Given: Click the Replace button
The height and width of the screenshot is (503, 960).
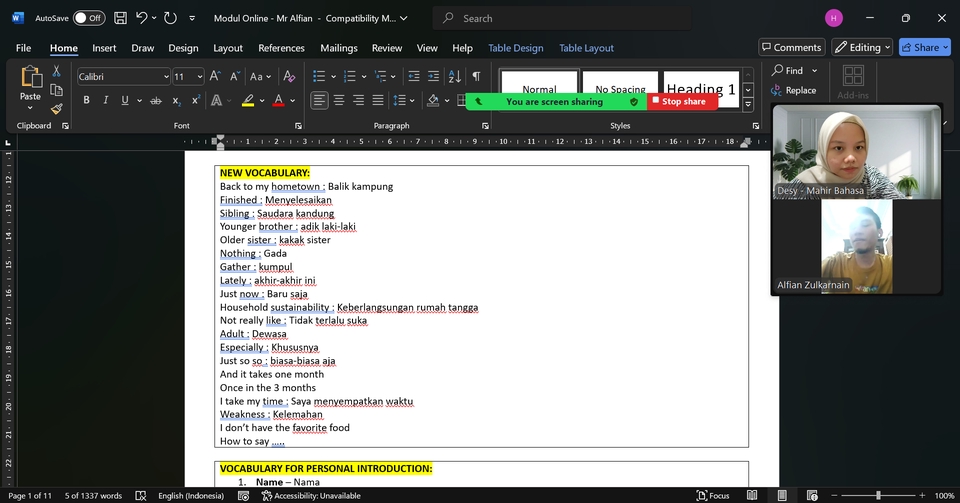Looking at the screenshot, I should point(794,90).
